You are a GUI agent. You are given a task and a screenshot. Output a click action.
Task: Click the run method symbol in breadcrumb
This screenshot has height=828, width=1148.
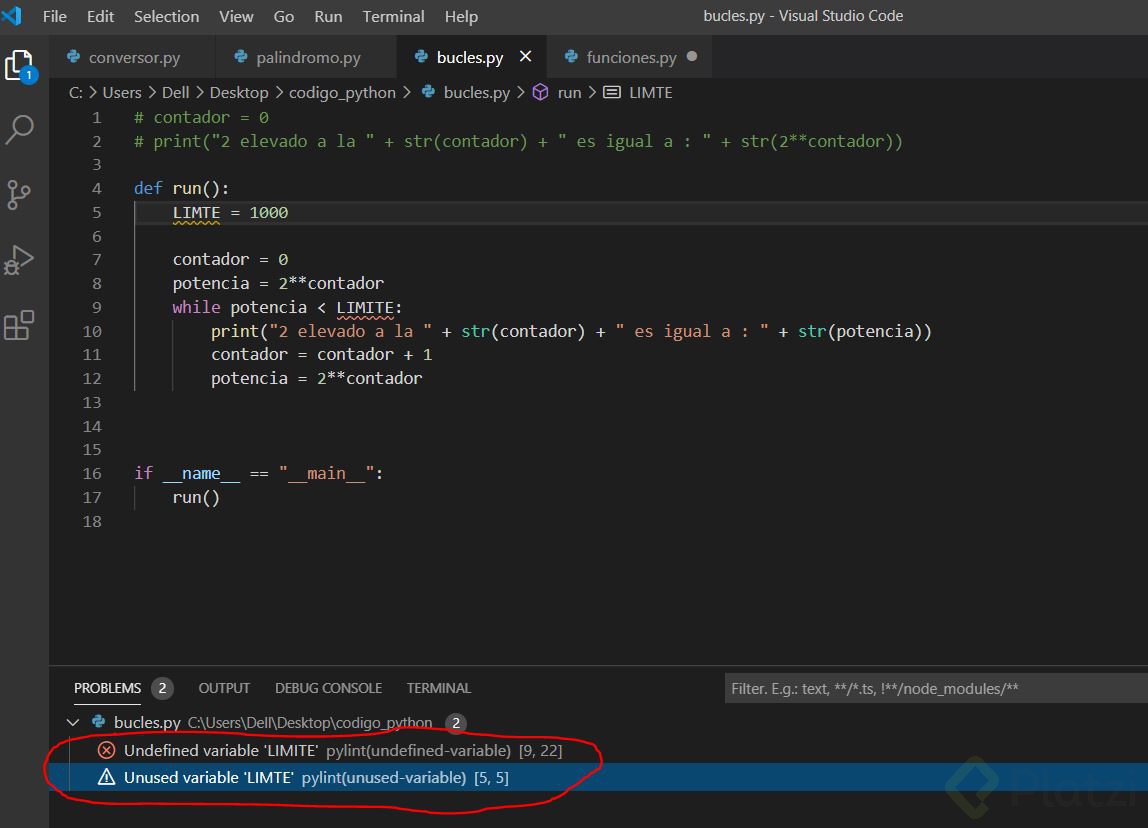540,92
